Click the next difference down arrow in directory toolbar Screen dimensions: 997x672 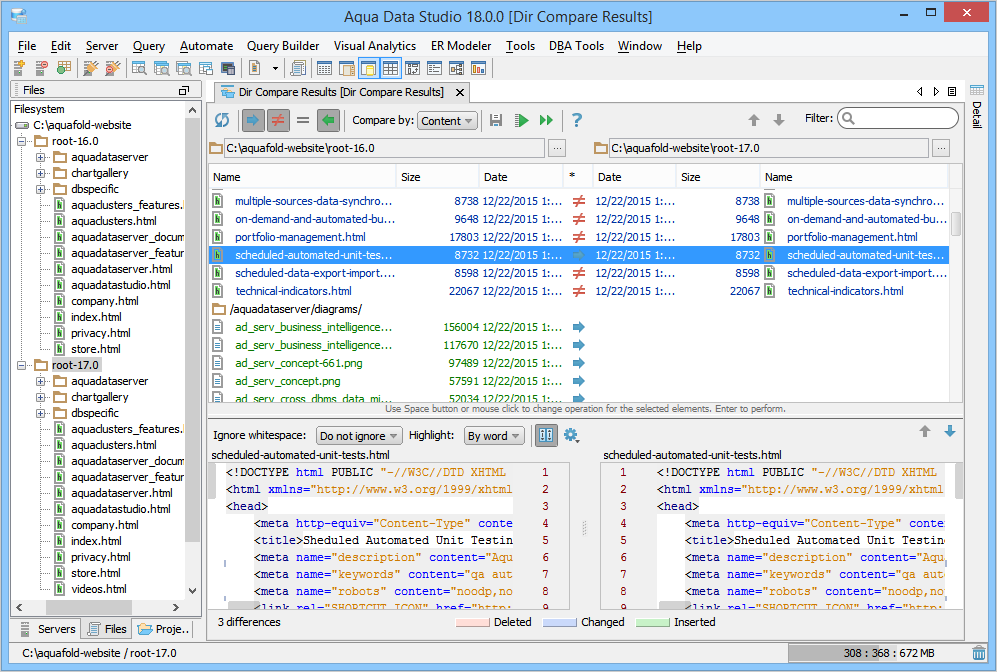778,120
